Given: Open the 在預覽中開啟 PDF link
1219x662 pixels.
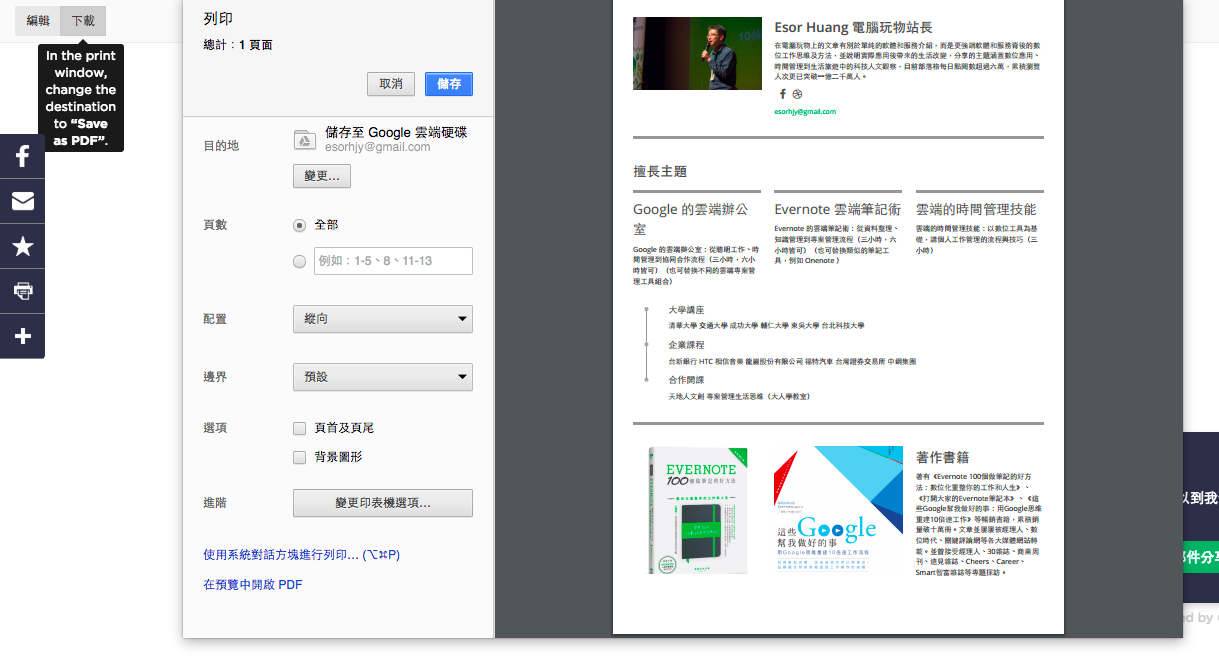Looking at the screenshot, I should [x=253, y=584].
